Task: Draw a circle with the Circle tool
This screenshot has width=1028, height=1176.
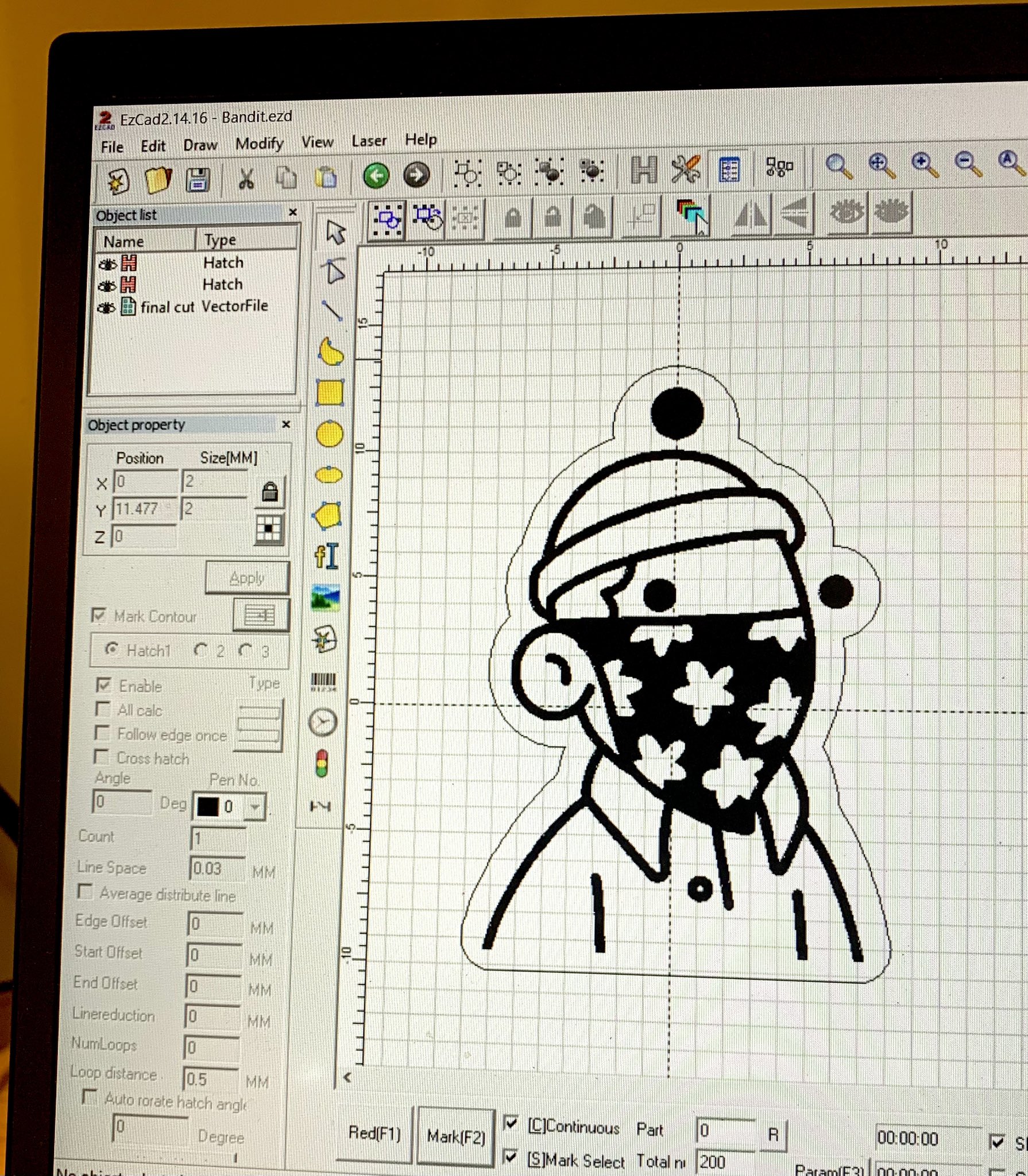Action: (330, 434)
